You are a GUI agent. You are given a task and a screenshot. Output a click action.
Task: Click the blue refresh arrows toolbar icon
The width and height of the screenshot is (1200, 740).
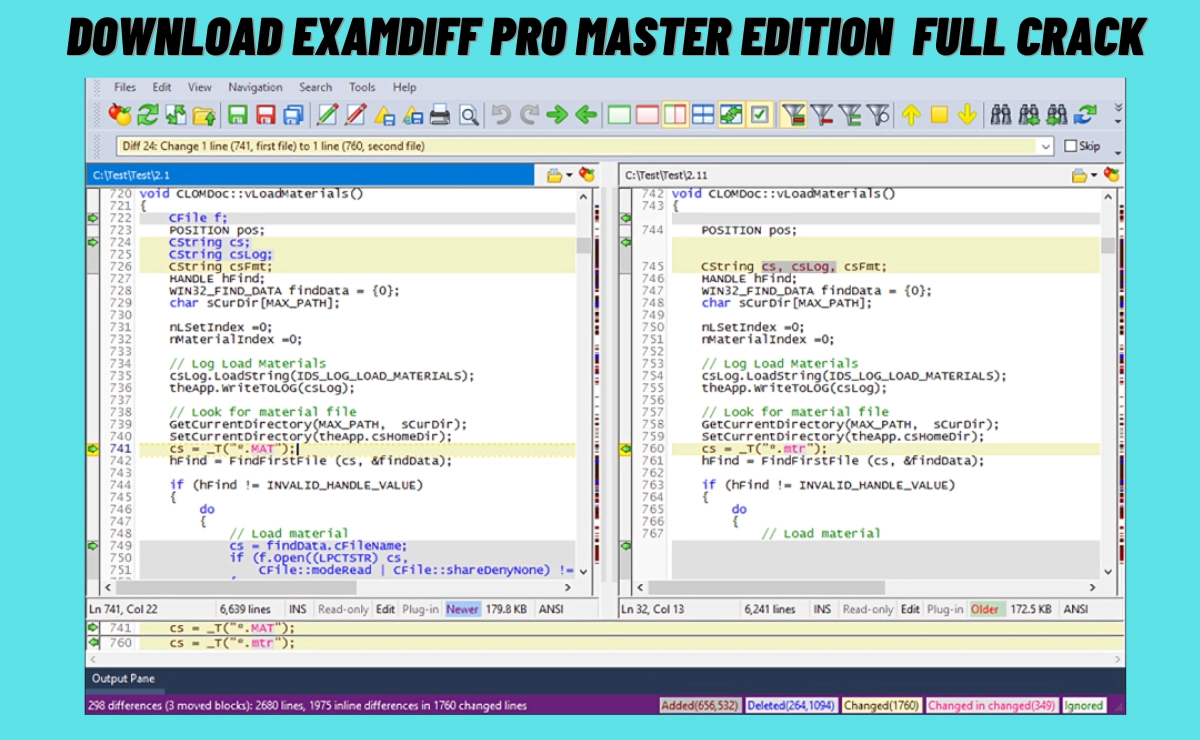(1085, 115)
